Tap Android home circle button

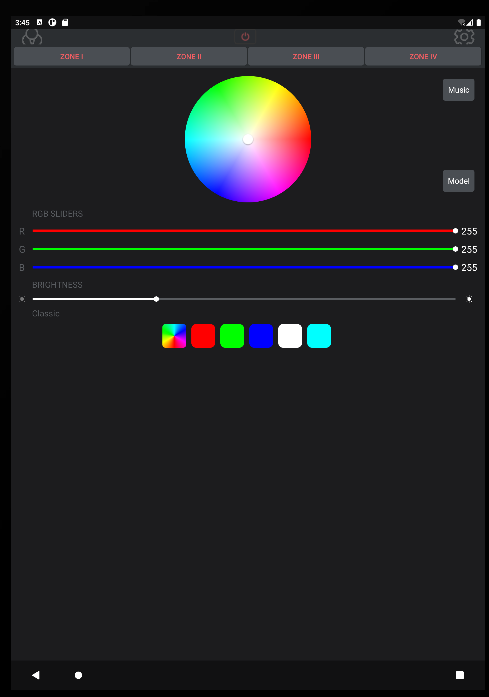(x=78, y=675)
